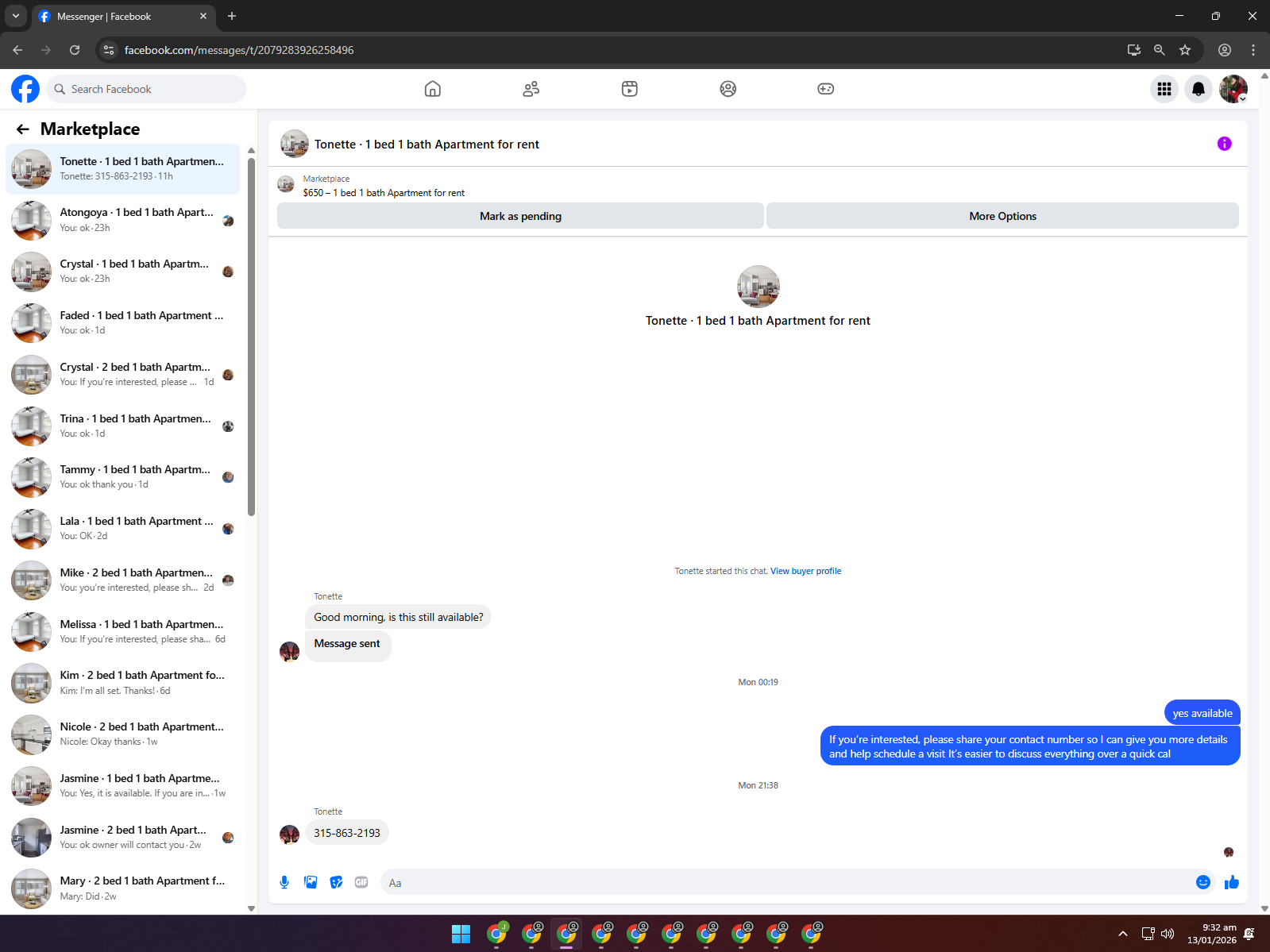Click chat list scroll-down arrow
The height and width of the screenshot is (952, 1270).
tap(251, 909)
